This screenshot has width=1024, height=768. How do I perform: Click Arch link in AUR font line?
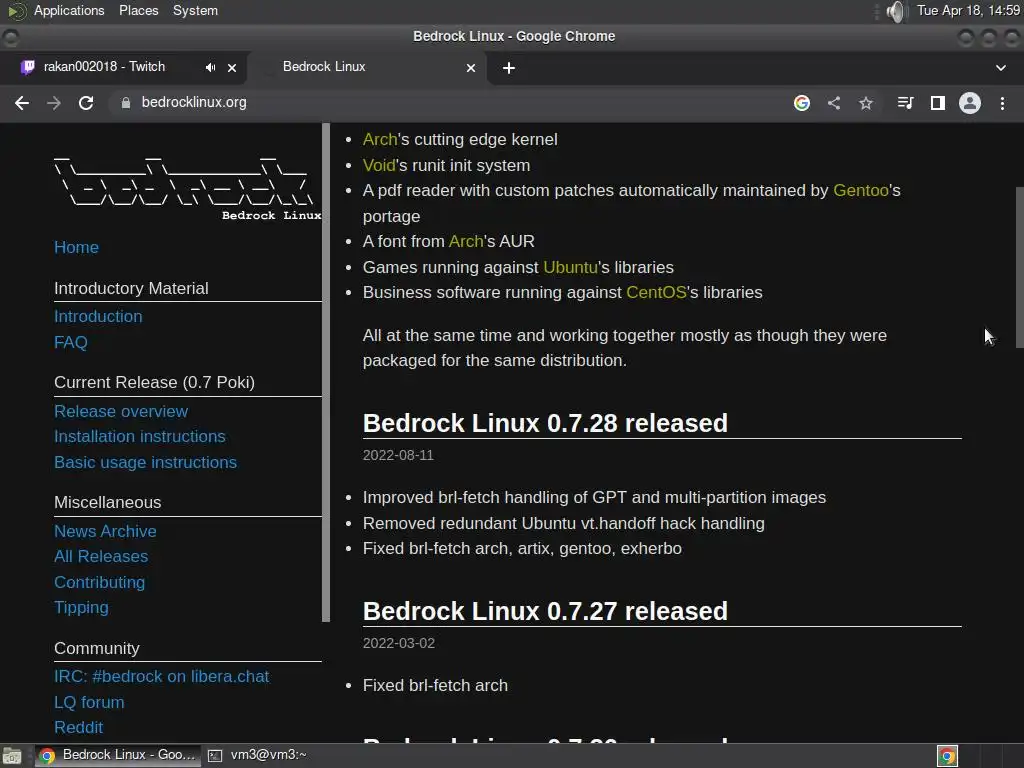click(x=466, y=242)
